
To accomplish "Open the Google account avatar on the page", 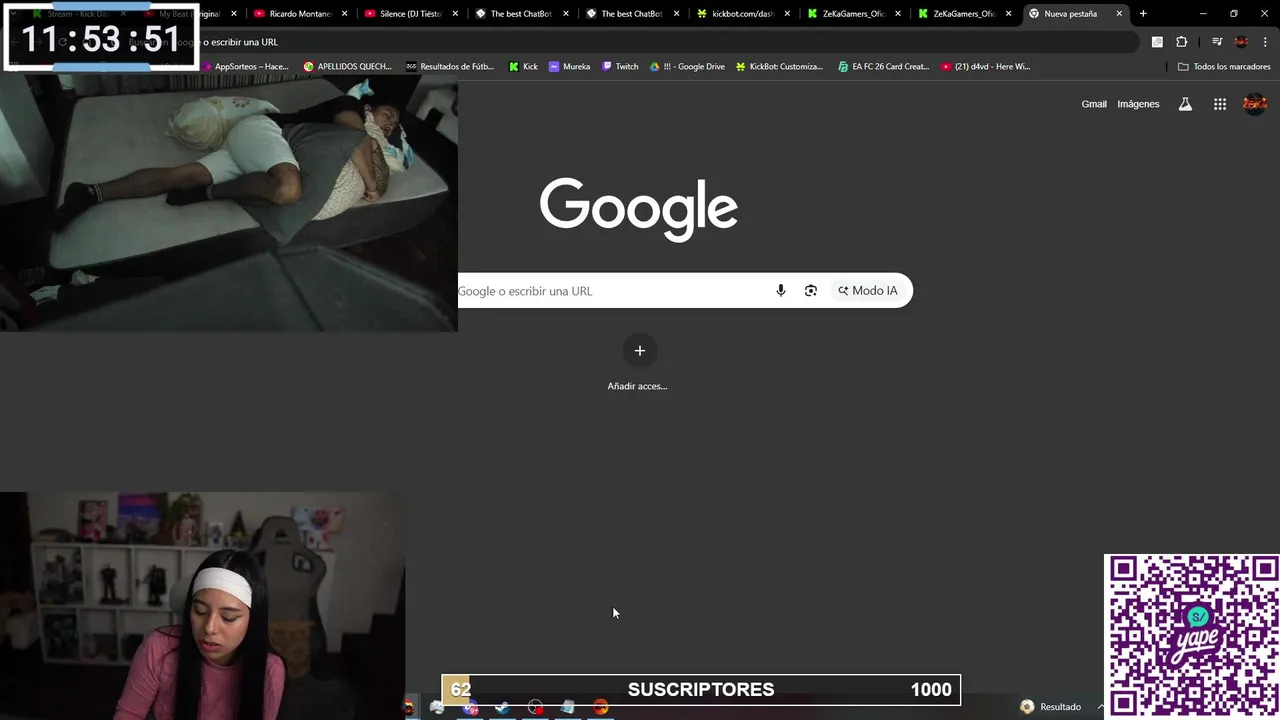I will point(1254,104).
